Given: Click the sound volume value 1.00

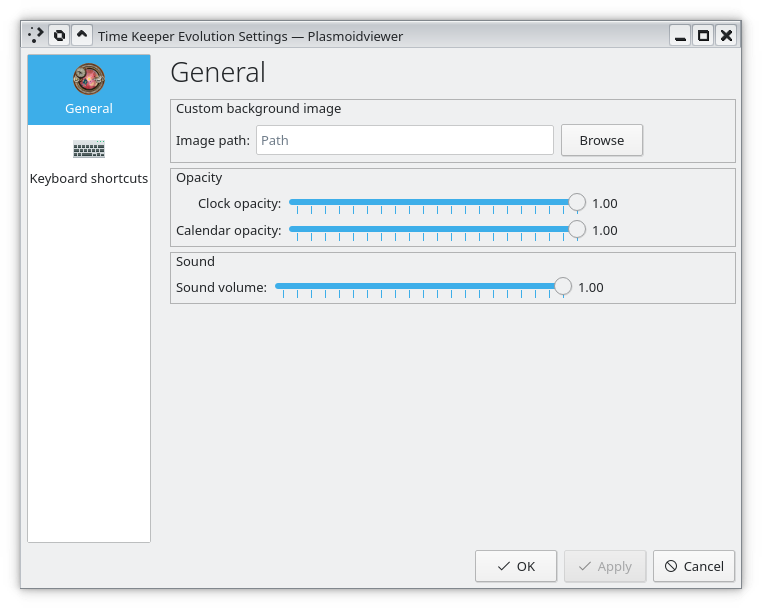Looking at the screenshot, I should 590,288.
